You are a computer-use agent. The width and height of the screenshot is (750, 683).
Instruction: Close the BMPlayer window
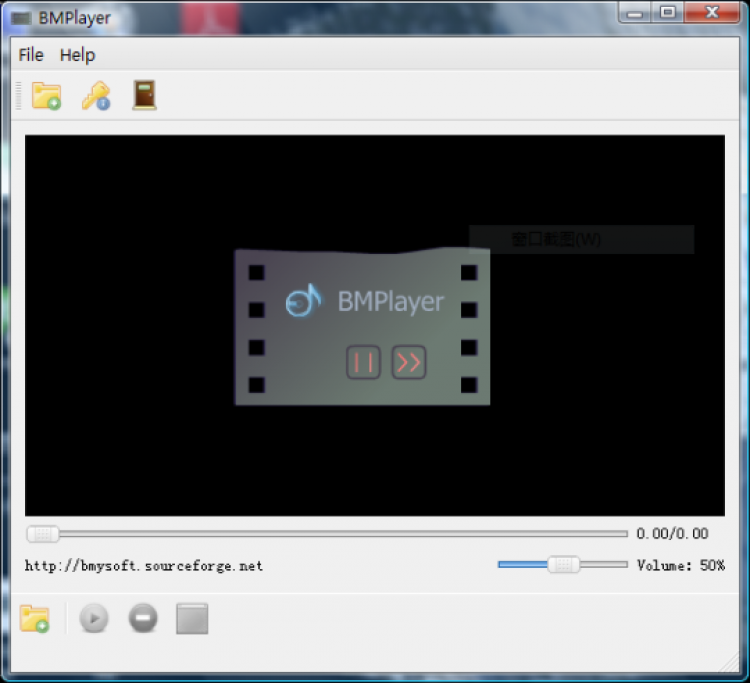(712, 12)
